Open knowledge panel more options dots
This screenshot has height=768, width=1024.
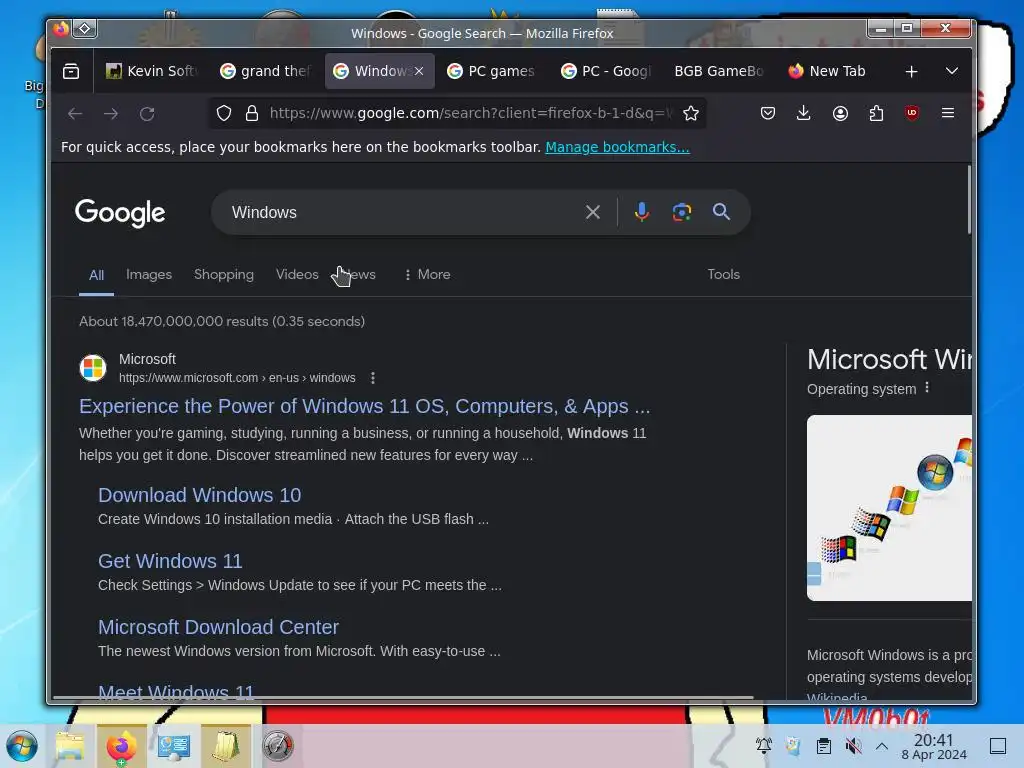click(x=927, y=388)
